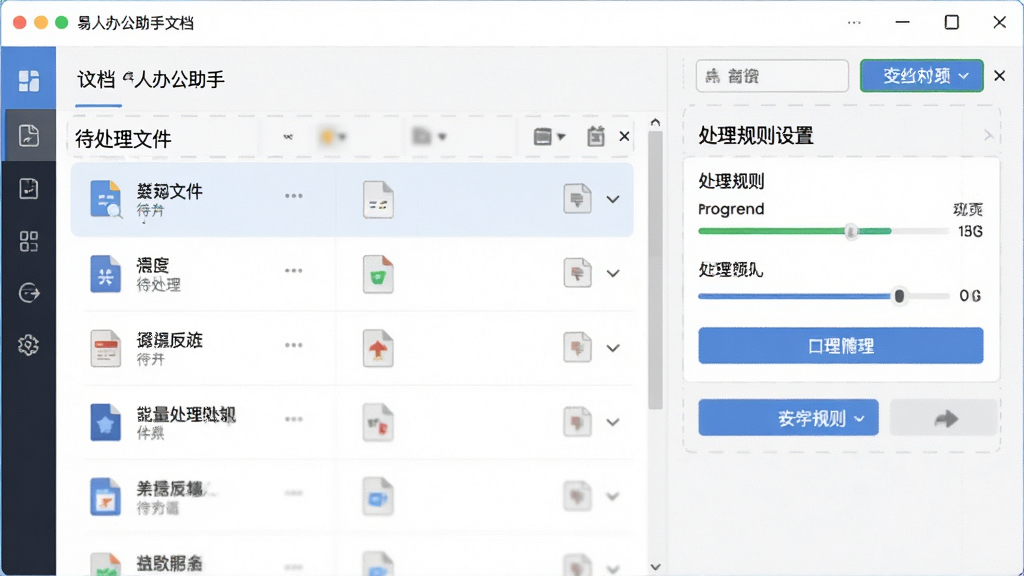
Task: Expand the third file row chevron
Action: click(x=613, y=348)
